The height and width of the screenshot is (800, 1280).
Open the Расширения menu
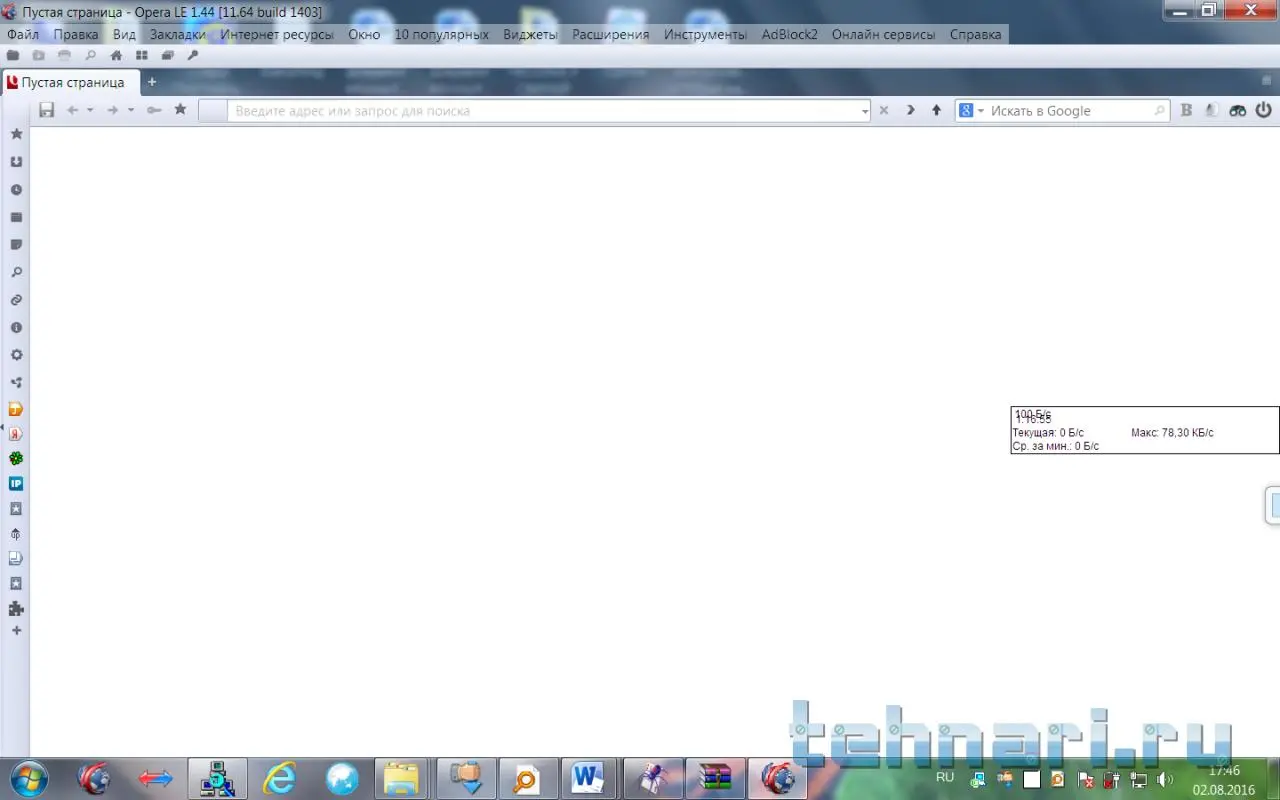[x=610, y=34]
